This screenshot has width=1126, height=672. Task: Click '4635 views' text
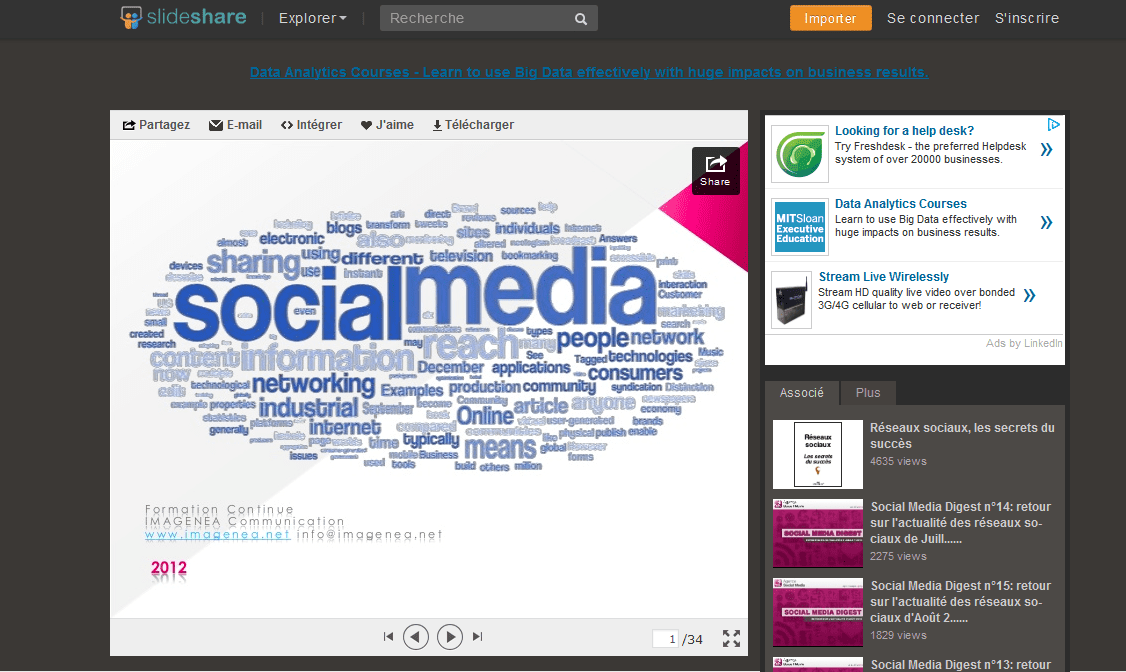click(x=898, y=462)
